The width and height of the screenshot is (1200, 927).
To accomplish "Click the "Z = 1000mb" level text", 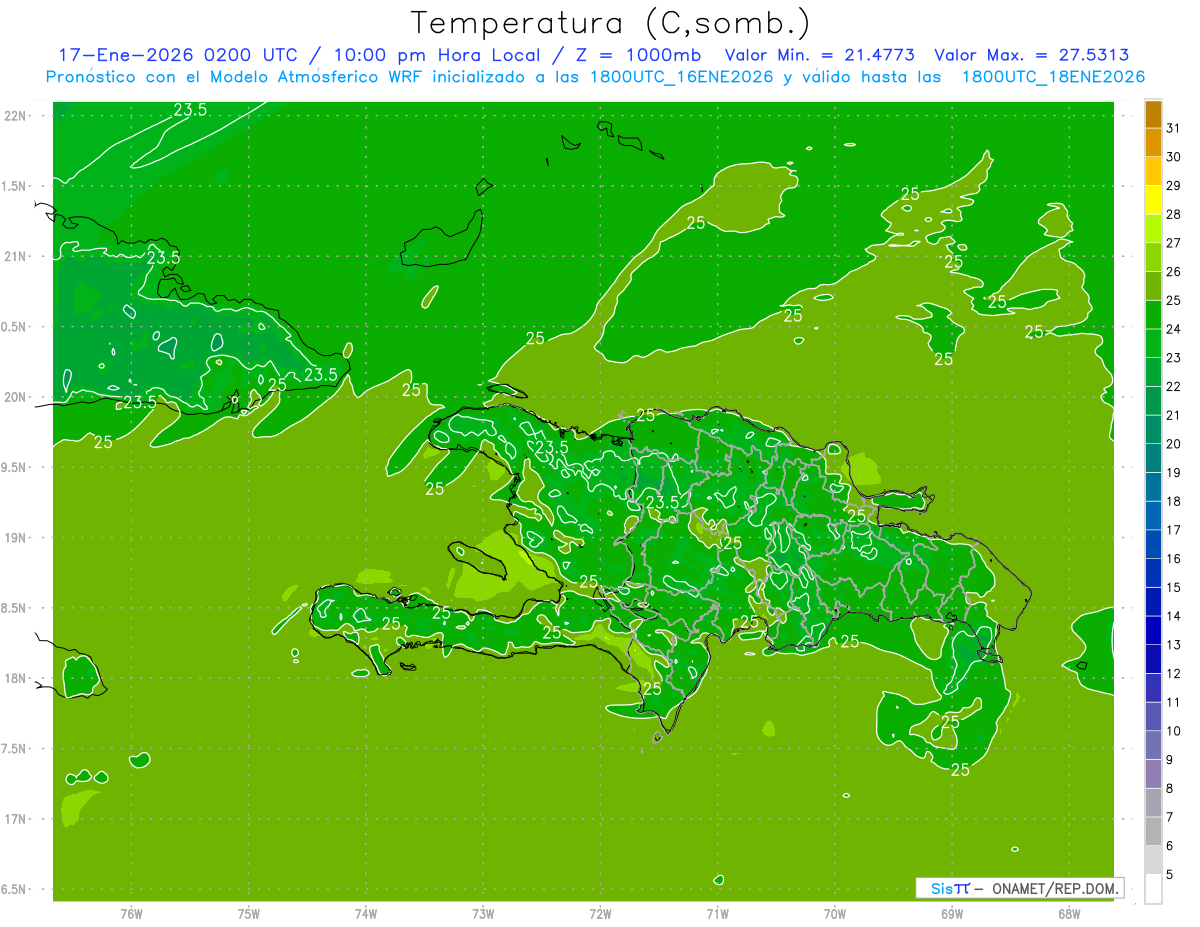I will point(638,55).
